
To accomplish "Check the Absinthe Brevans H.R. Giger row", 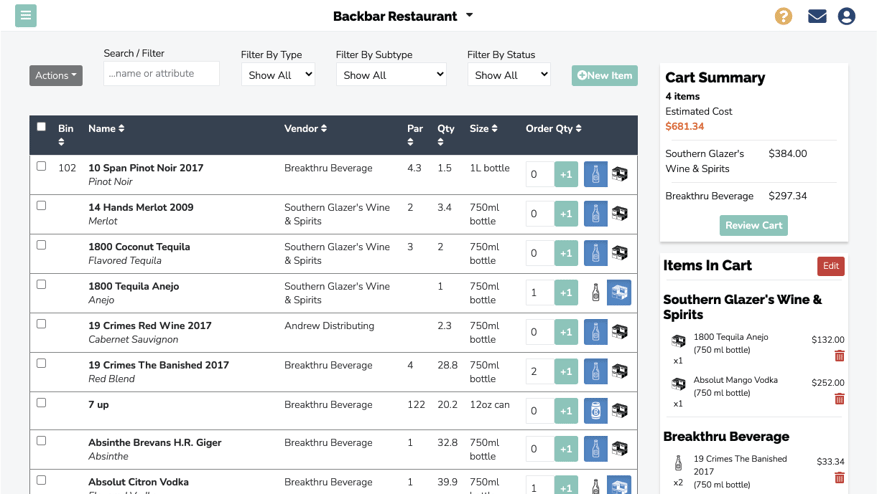I will [41, 441].
